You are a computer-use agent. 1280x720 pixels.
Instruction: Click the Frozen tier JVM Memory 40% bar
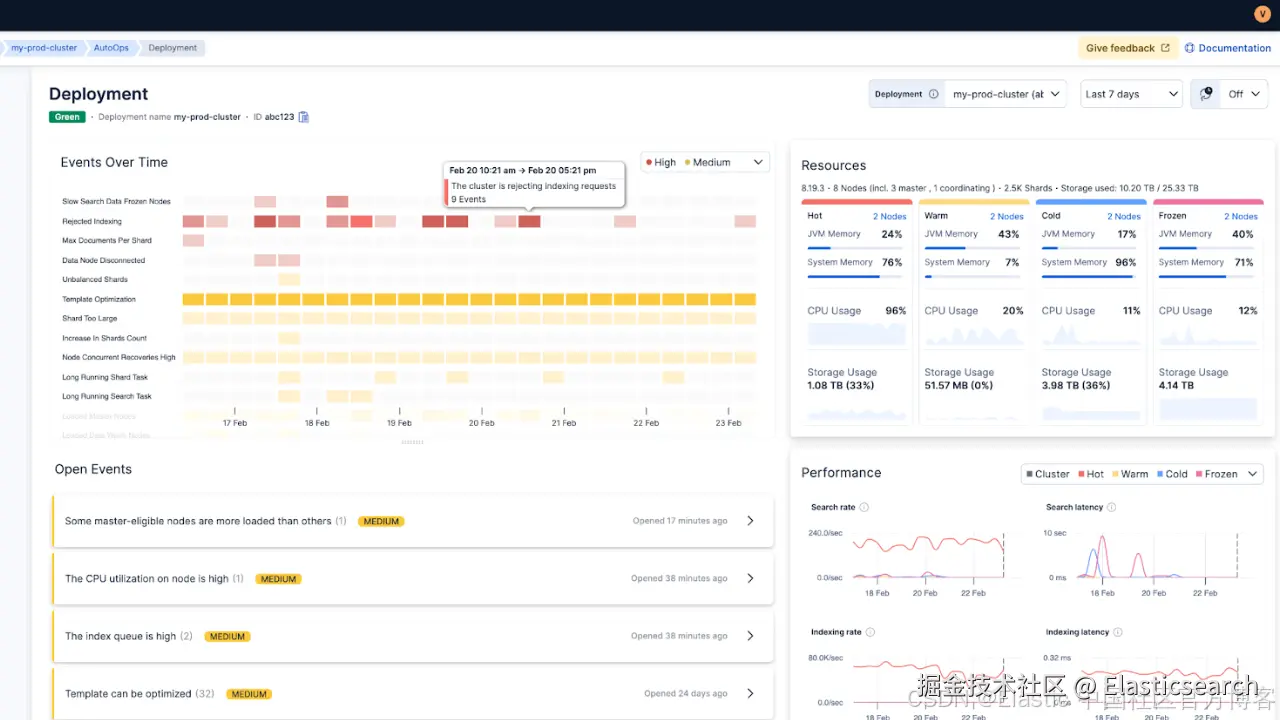[x=1206, y=247]
